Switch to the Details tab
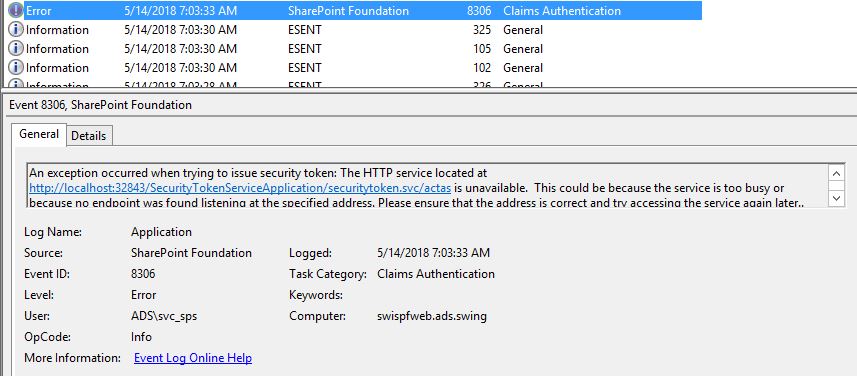Image resolution: width=857 pixels, height=376 pixels. point(89,136)
